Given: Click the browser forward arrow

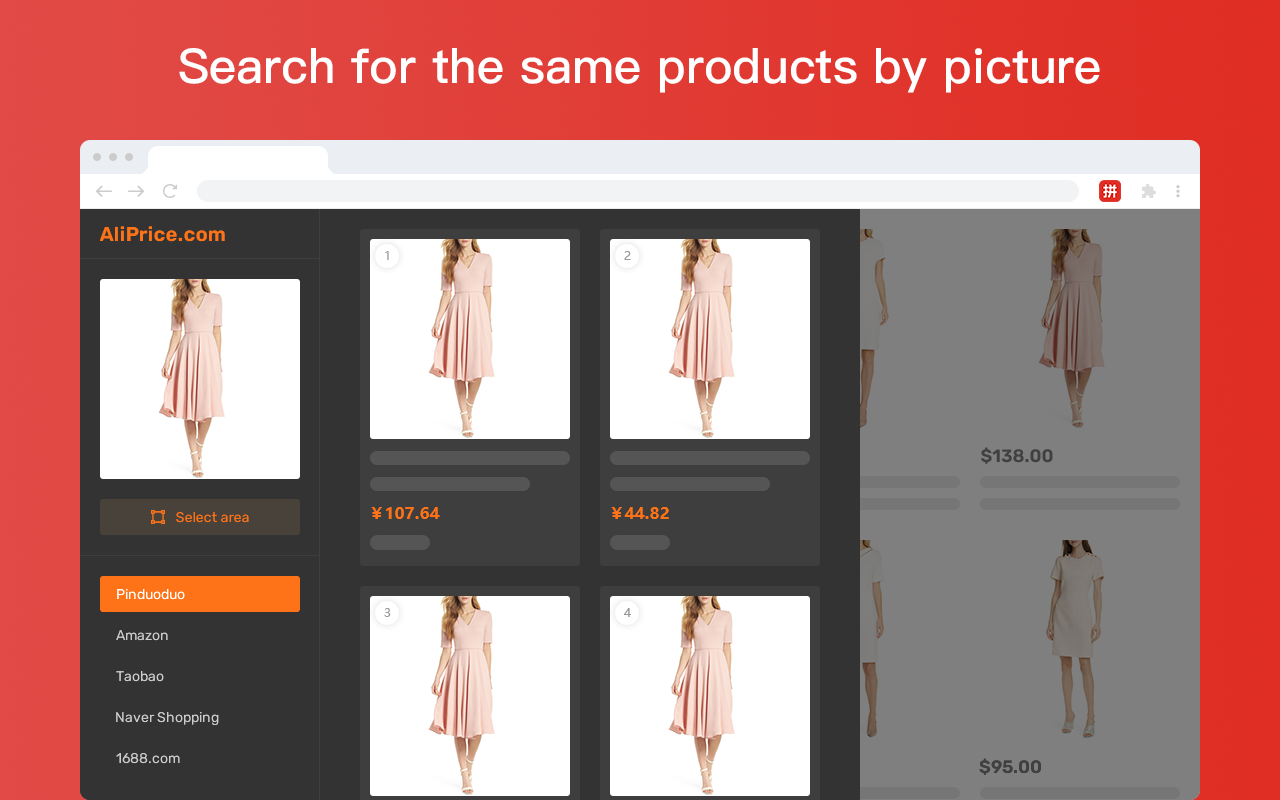Looking at the screenshot, I should coord(136,191).
